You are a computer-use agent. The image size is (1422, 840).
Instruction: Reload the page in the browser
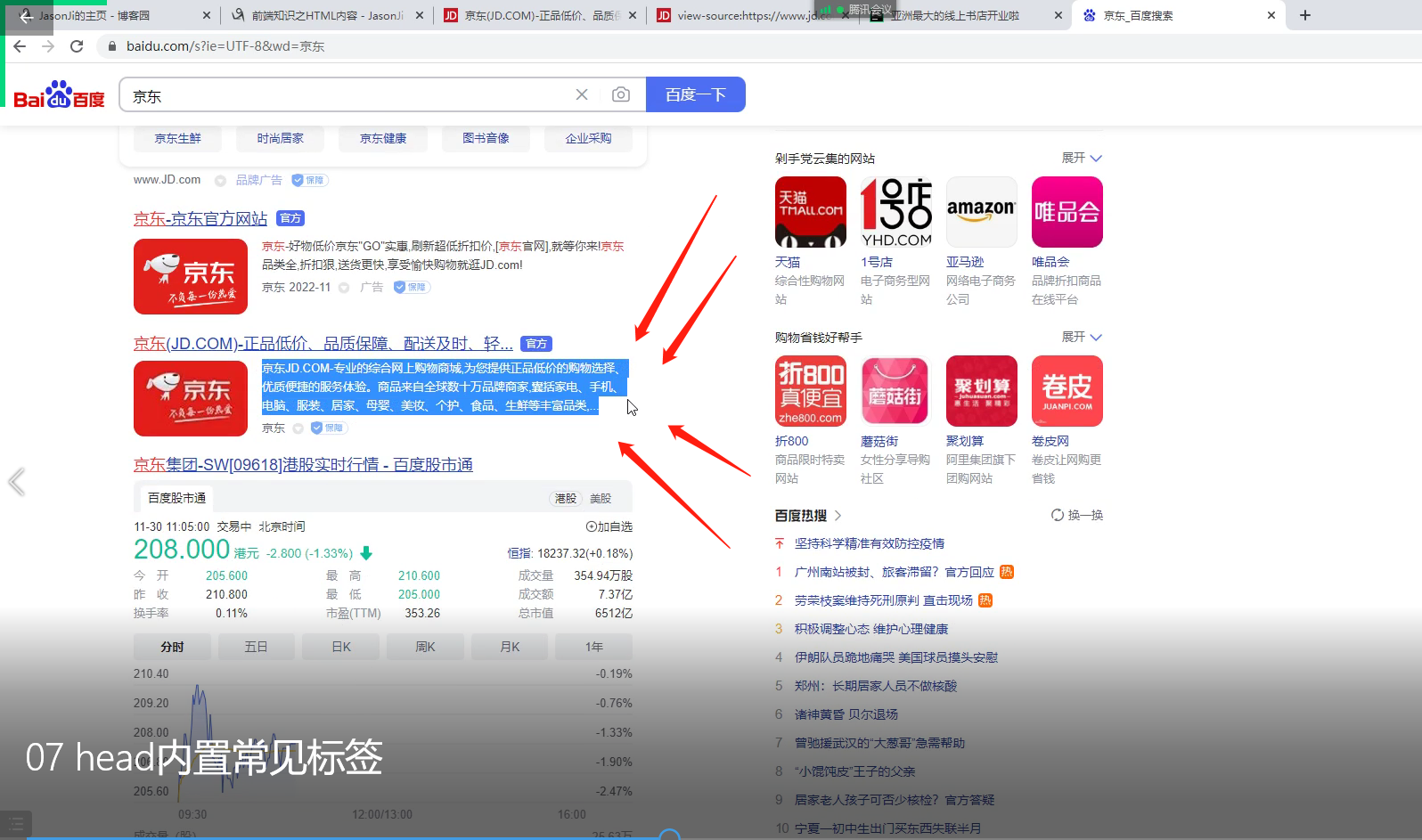coord(77,45)
